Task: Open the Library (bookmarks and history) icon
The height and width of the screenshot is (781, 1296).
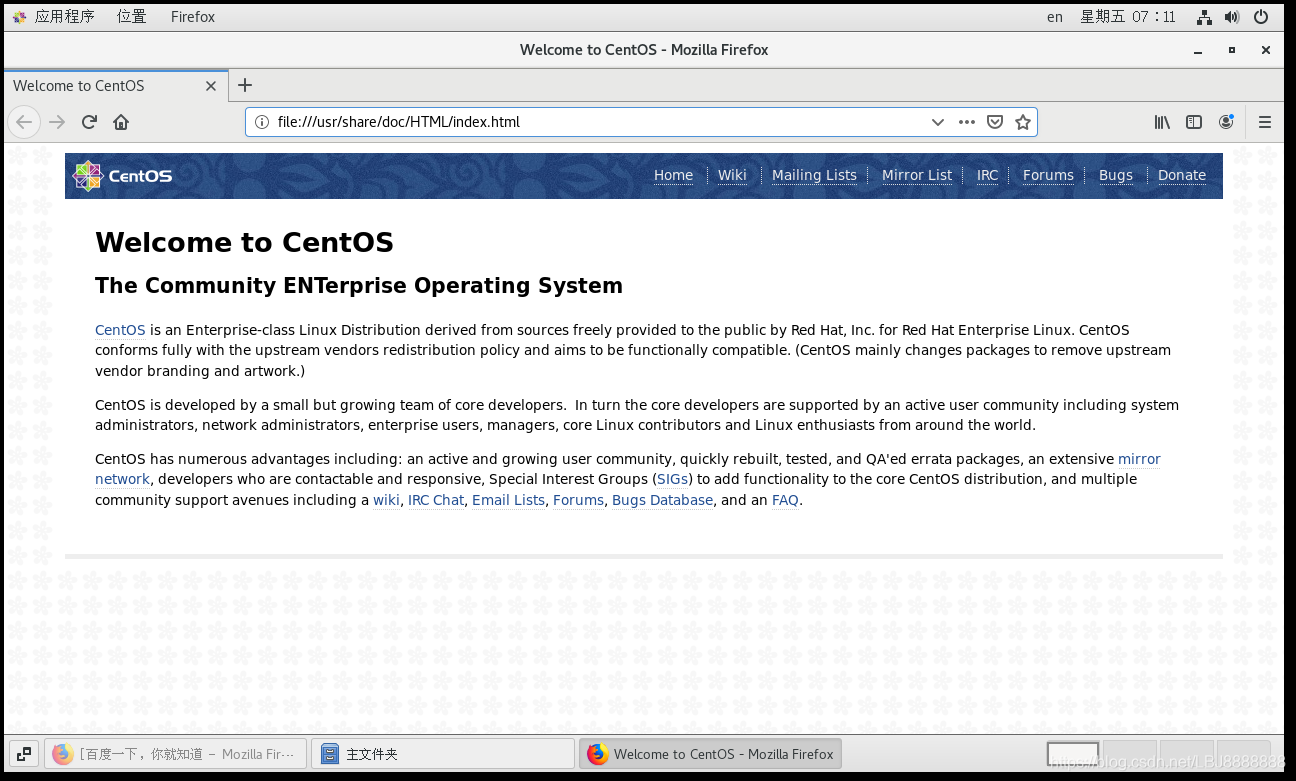Action: 1162,122
